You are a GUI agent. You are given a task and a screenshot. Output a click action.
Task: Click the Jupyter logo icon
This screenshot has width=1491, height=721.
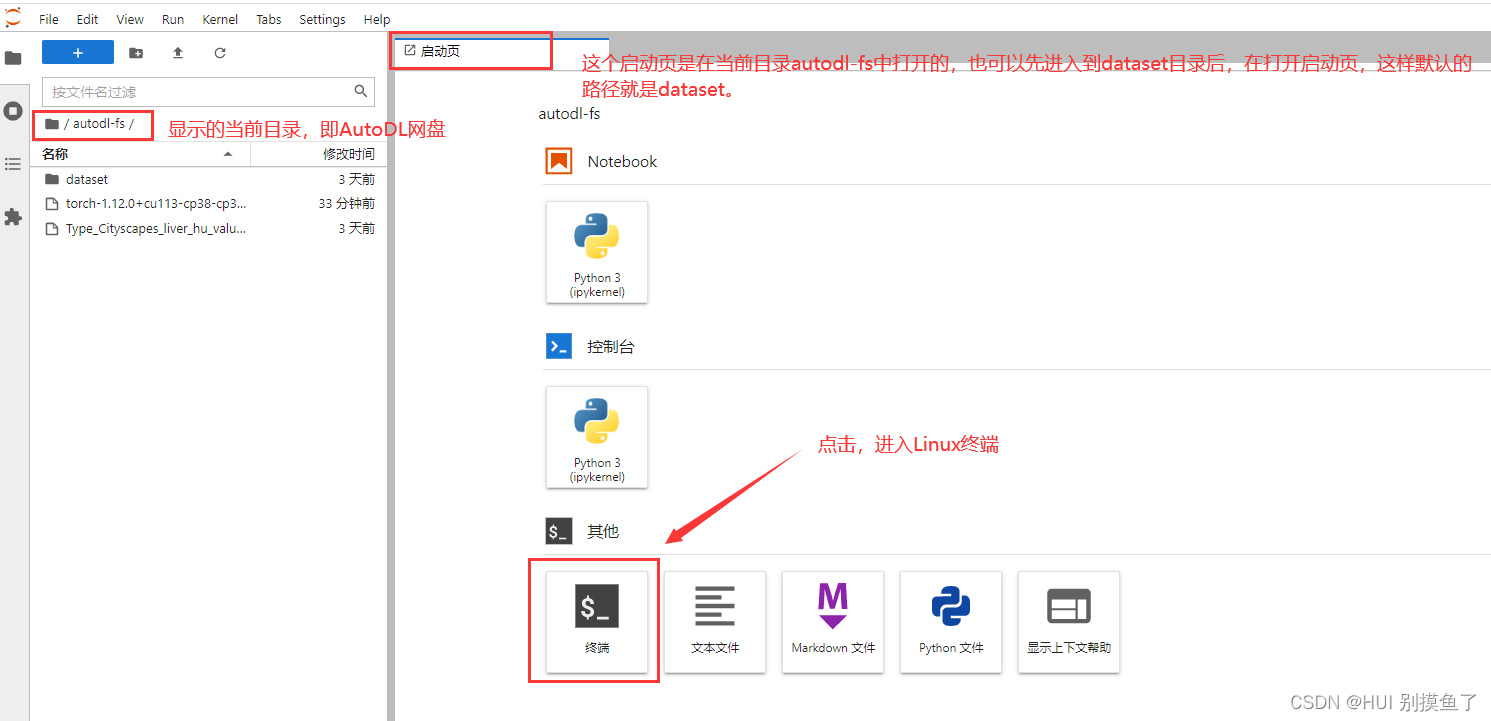(x=13, y=17)
